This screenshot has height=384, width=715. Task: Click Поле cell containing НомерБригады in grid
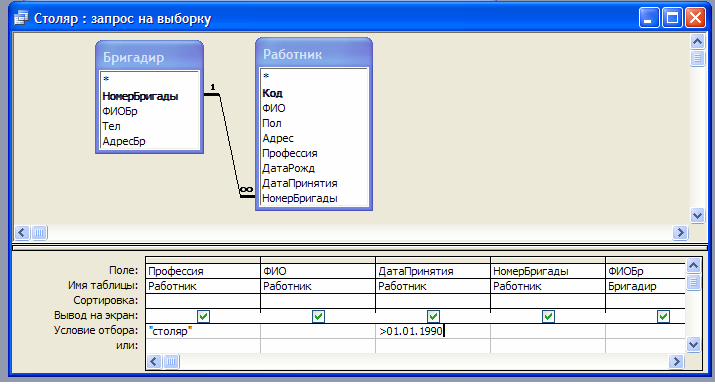(x=548, y=271)
